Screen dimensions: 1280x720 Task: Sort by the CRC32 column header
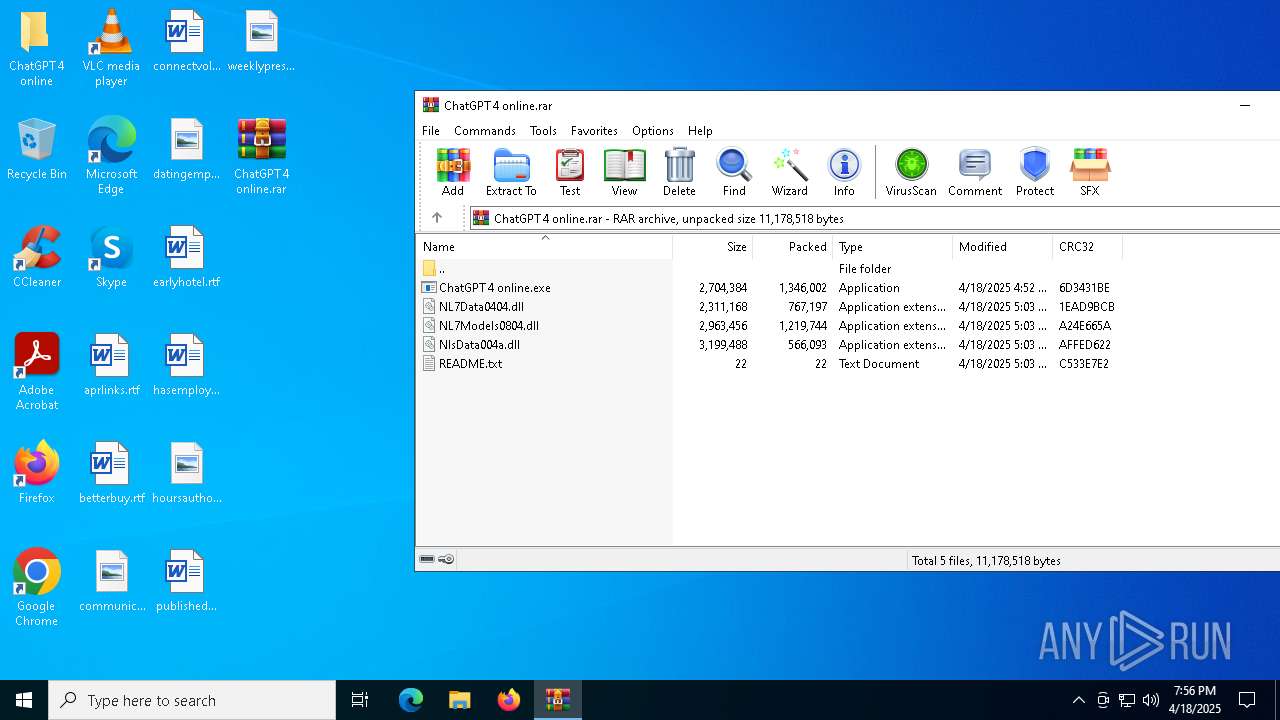(x=1087, y=246)
